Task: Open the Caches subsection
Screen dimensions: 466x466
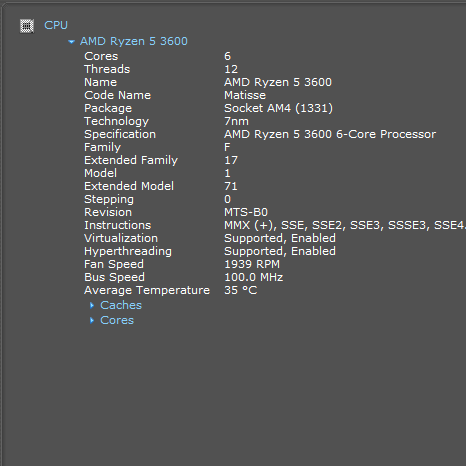Action: 121,305
